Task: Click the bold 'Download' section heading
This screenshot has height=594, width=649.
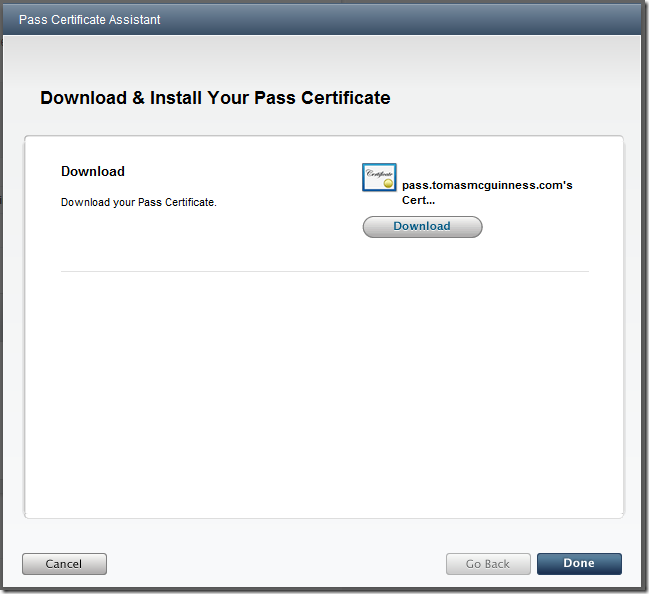Action: click(93, 171)
